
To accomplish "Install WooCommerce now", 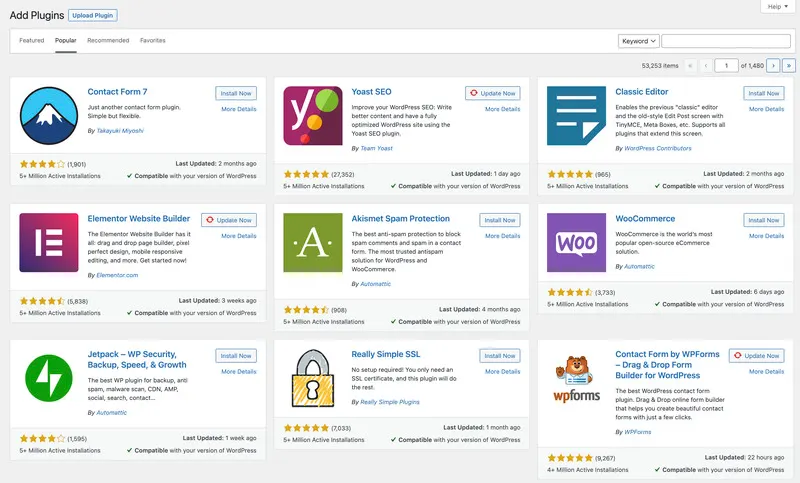I will click(x=764, y=220).
